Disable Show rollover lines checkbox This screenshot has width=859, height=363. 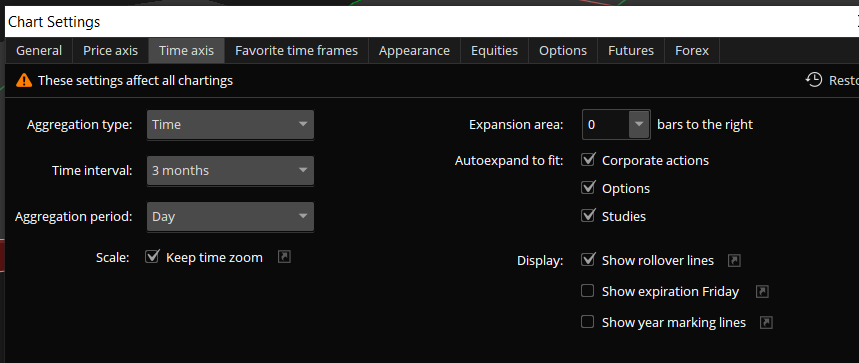pyautogui.click(x=588, y=260)
